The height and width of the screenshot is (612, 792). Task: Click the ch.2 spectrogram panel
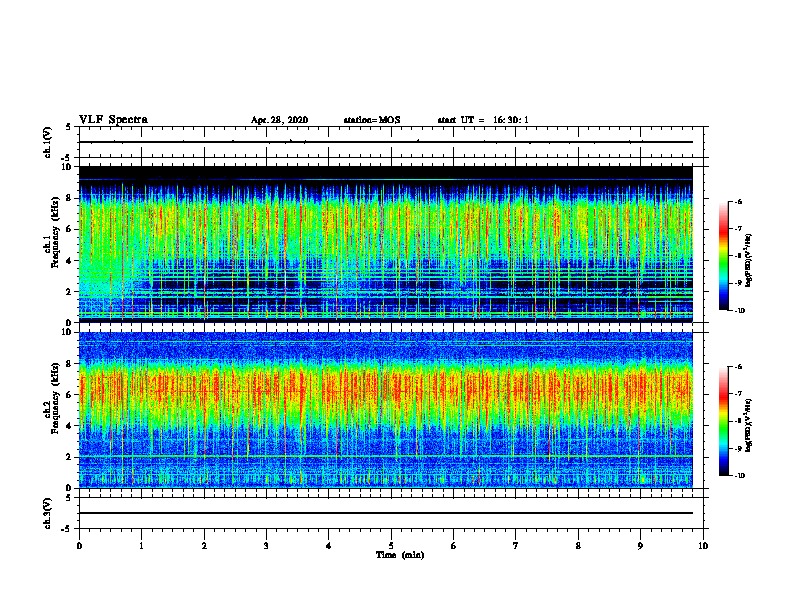pos(386,410)
